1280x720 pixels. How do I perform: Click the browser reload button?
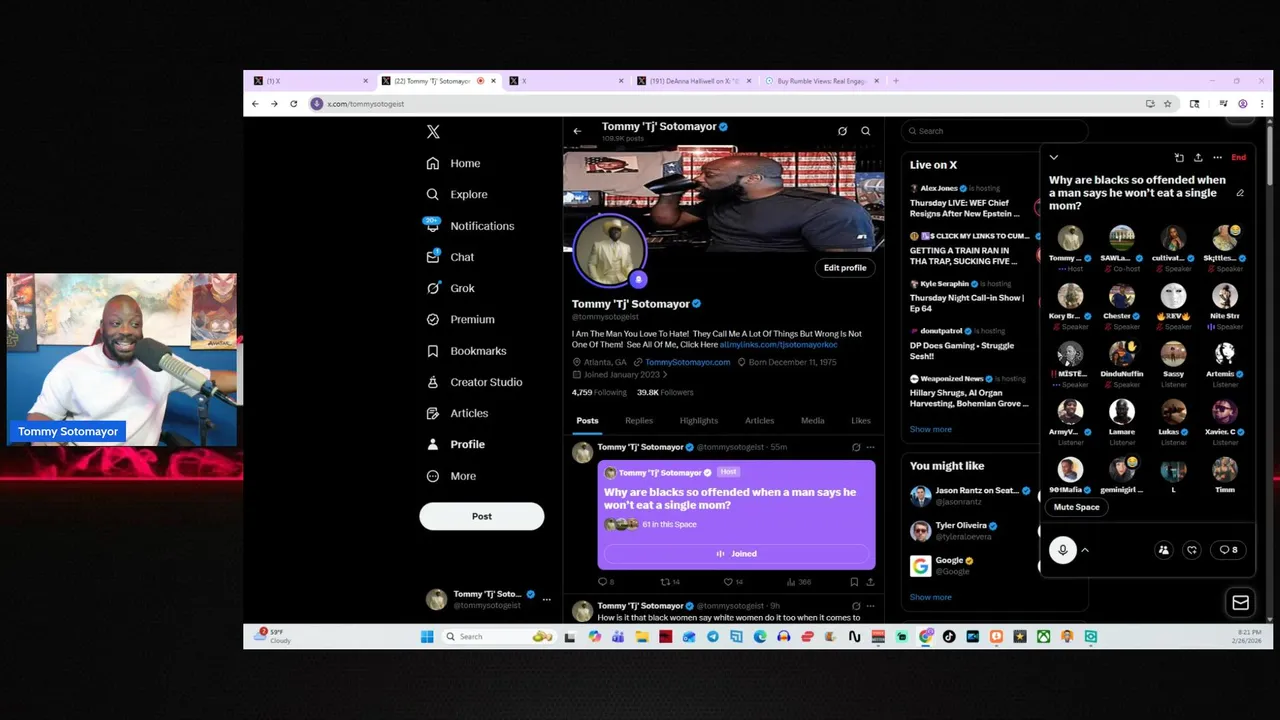293,104
